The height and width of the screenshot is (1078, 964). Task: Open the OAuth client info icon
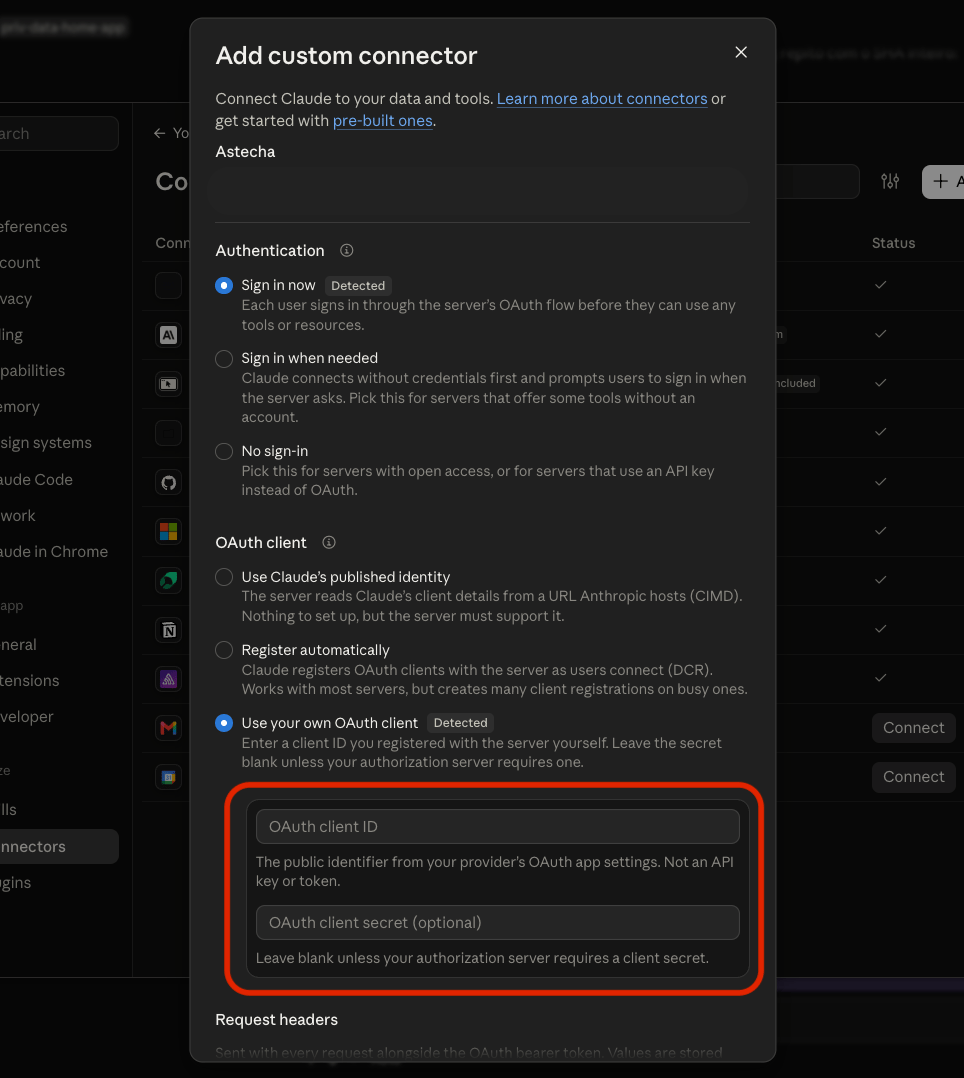pyautogui.click(x=329, y=542)
